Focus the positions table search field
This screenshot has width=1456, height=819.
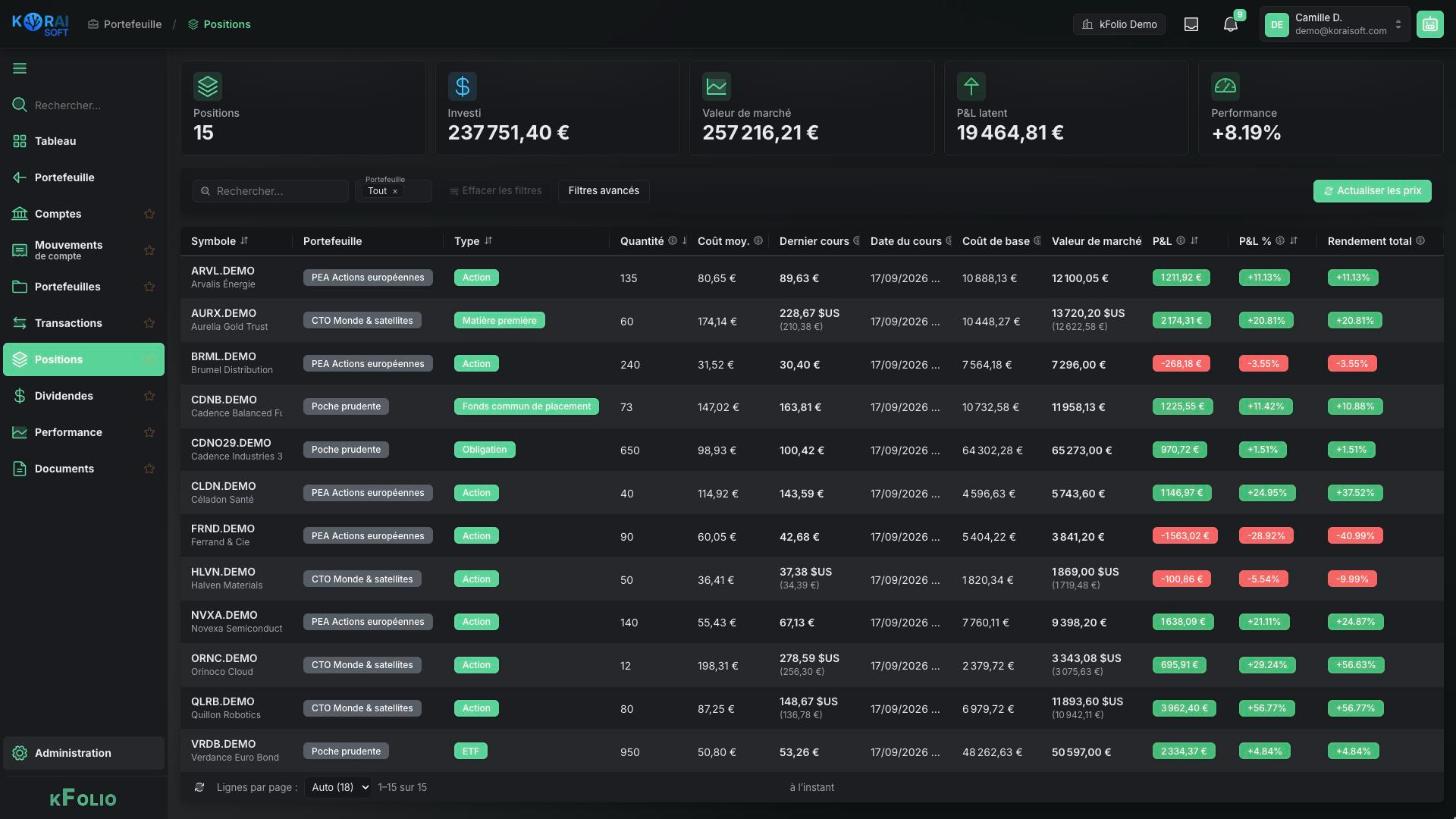[270, 191]
